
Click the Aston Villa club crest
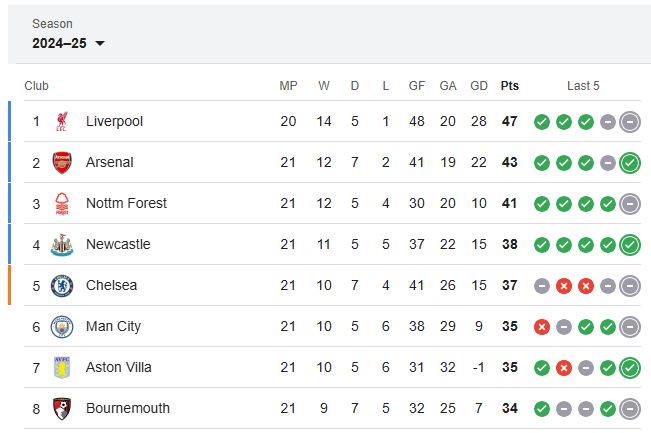point(62,368)
